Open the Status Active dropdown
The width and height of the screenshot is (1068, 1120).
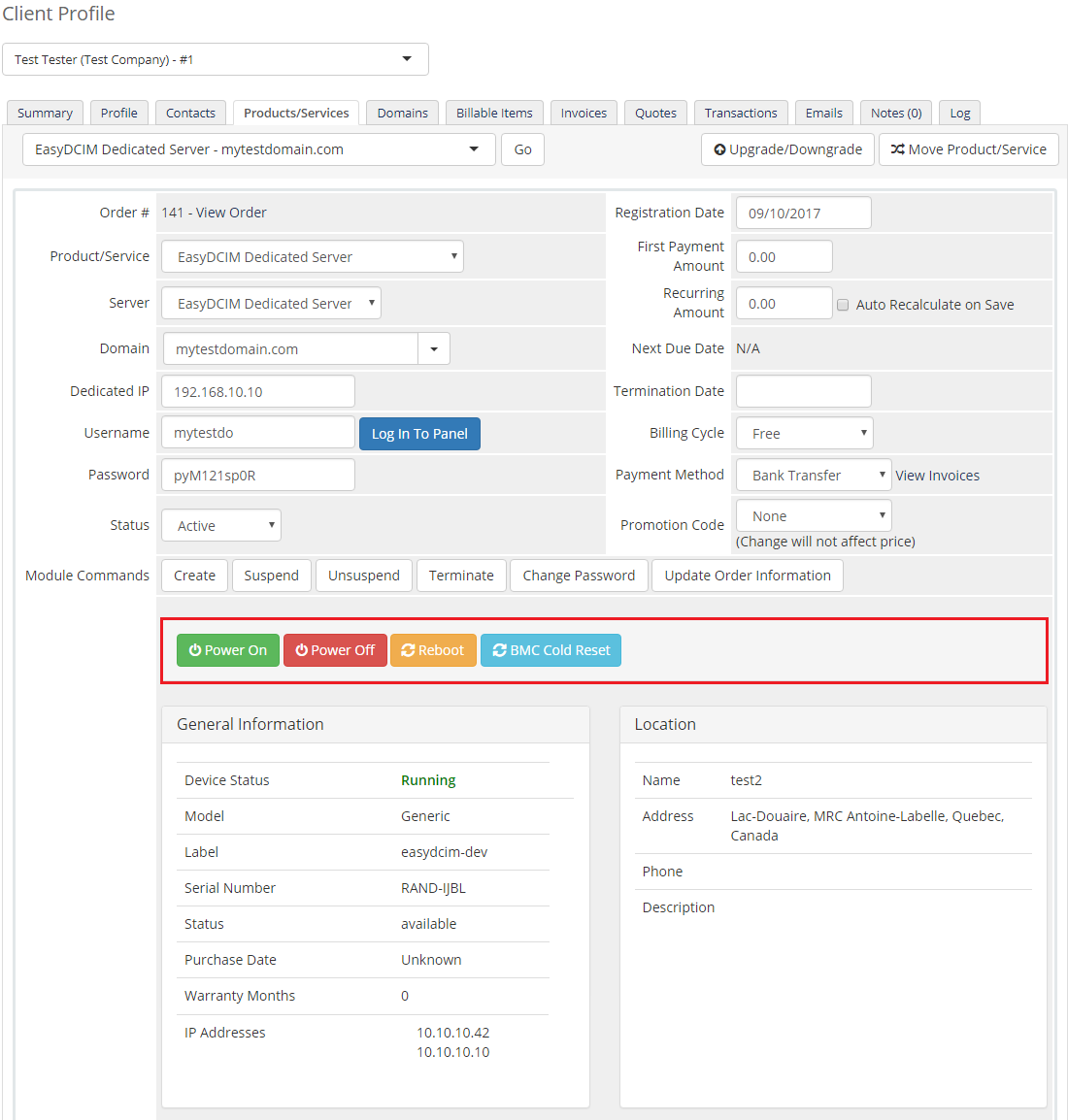pos(220,525)
